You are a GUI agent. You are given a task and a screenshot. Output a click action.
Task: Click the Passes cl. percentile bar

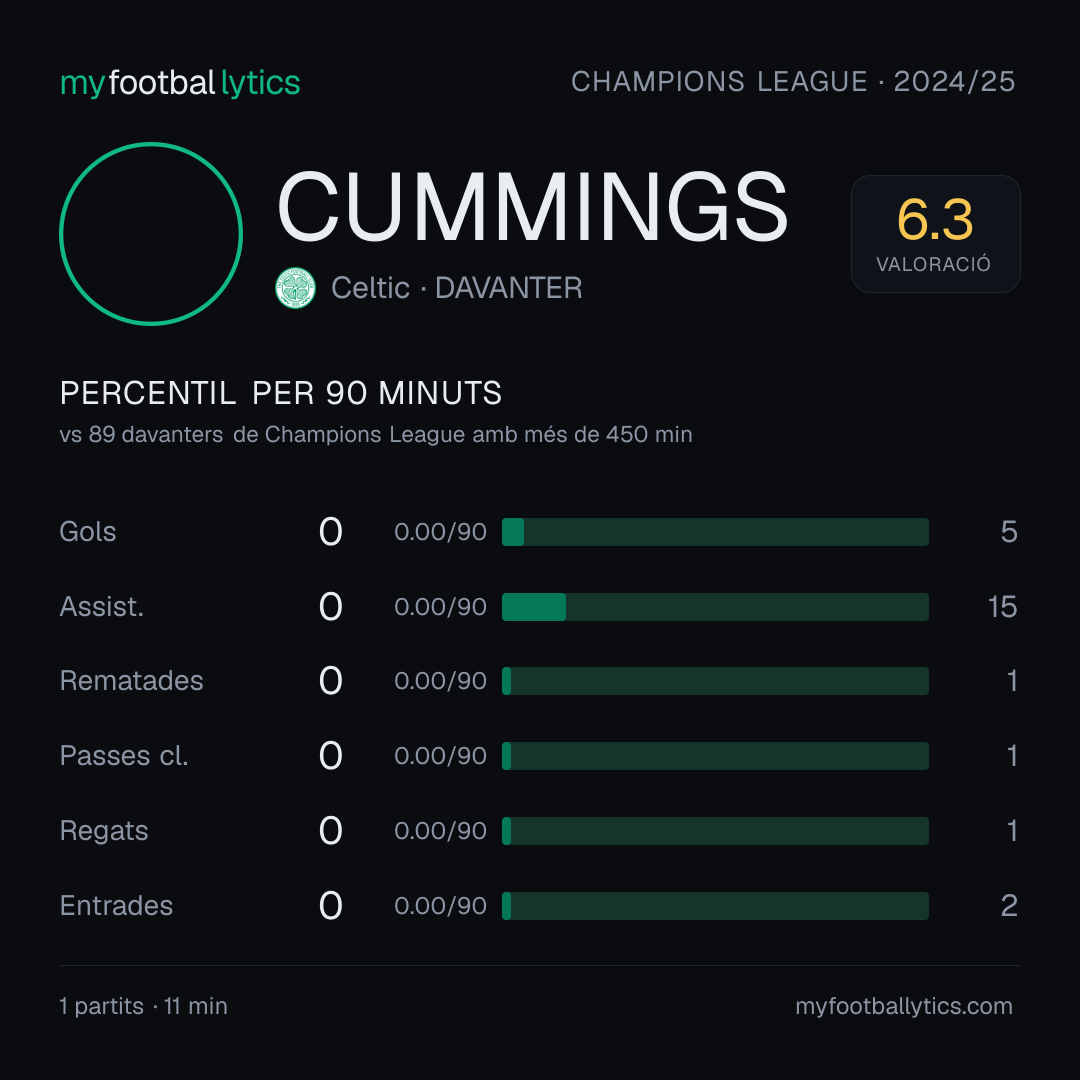tap(715, 756)
